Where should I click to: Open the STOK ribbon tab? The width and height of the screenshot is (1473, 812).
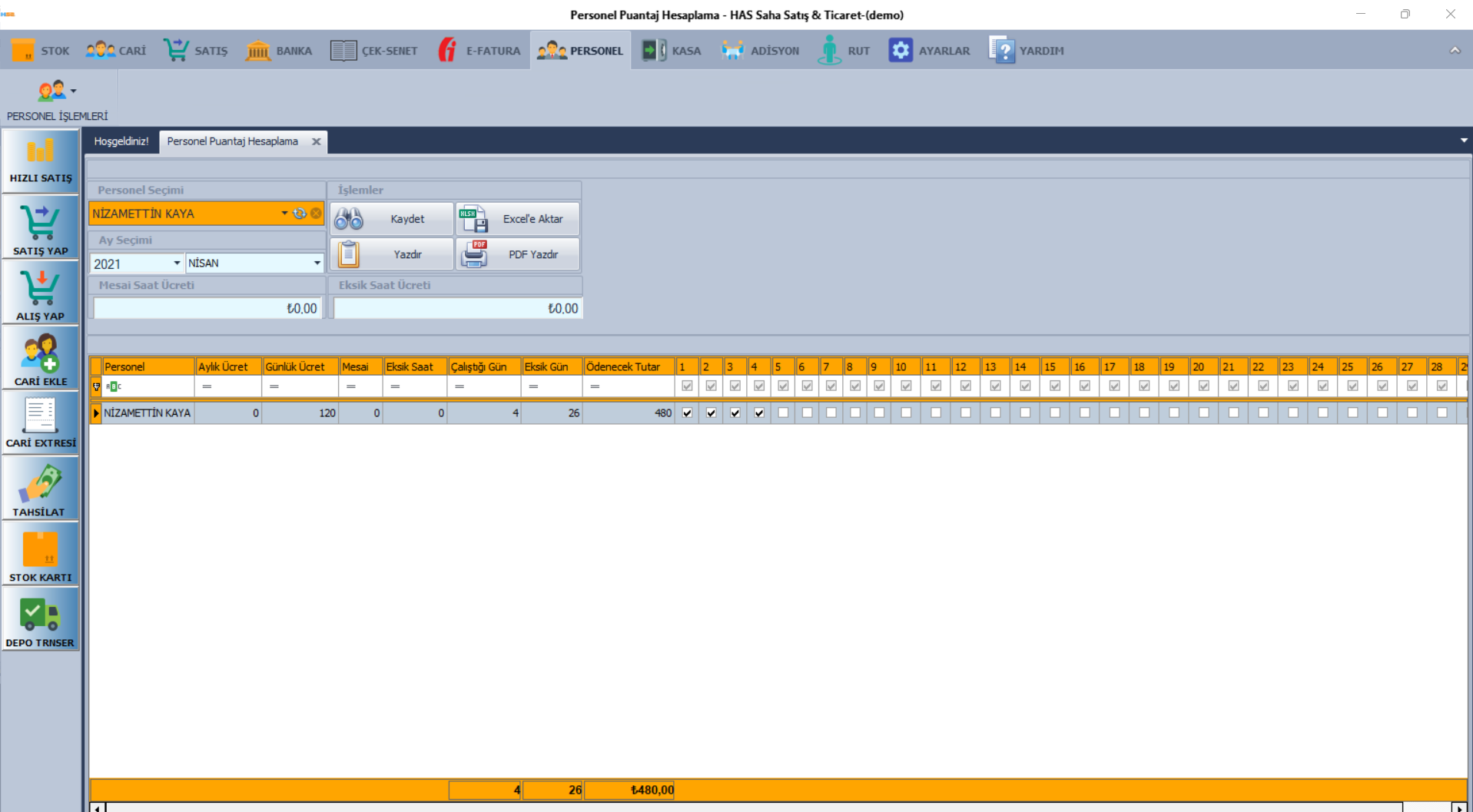tap(41, 51)
